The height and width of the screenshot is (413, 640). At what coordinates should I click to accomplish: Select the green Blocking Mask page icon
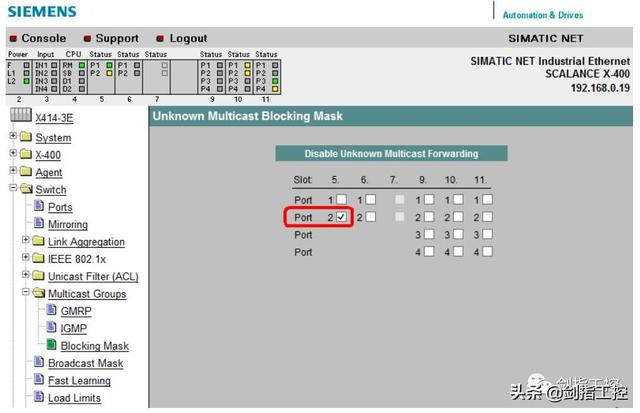click(51, 344)
